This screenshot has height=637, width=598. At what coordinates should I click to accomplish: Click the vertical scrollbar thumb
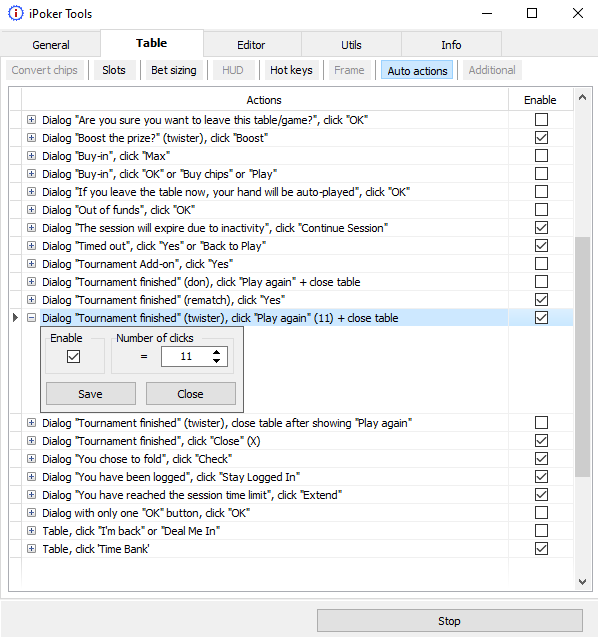[582, 357]
